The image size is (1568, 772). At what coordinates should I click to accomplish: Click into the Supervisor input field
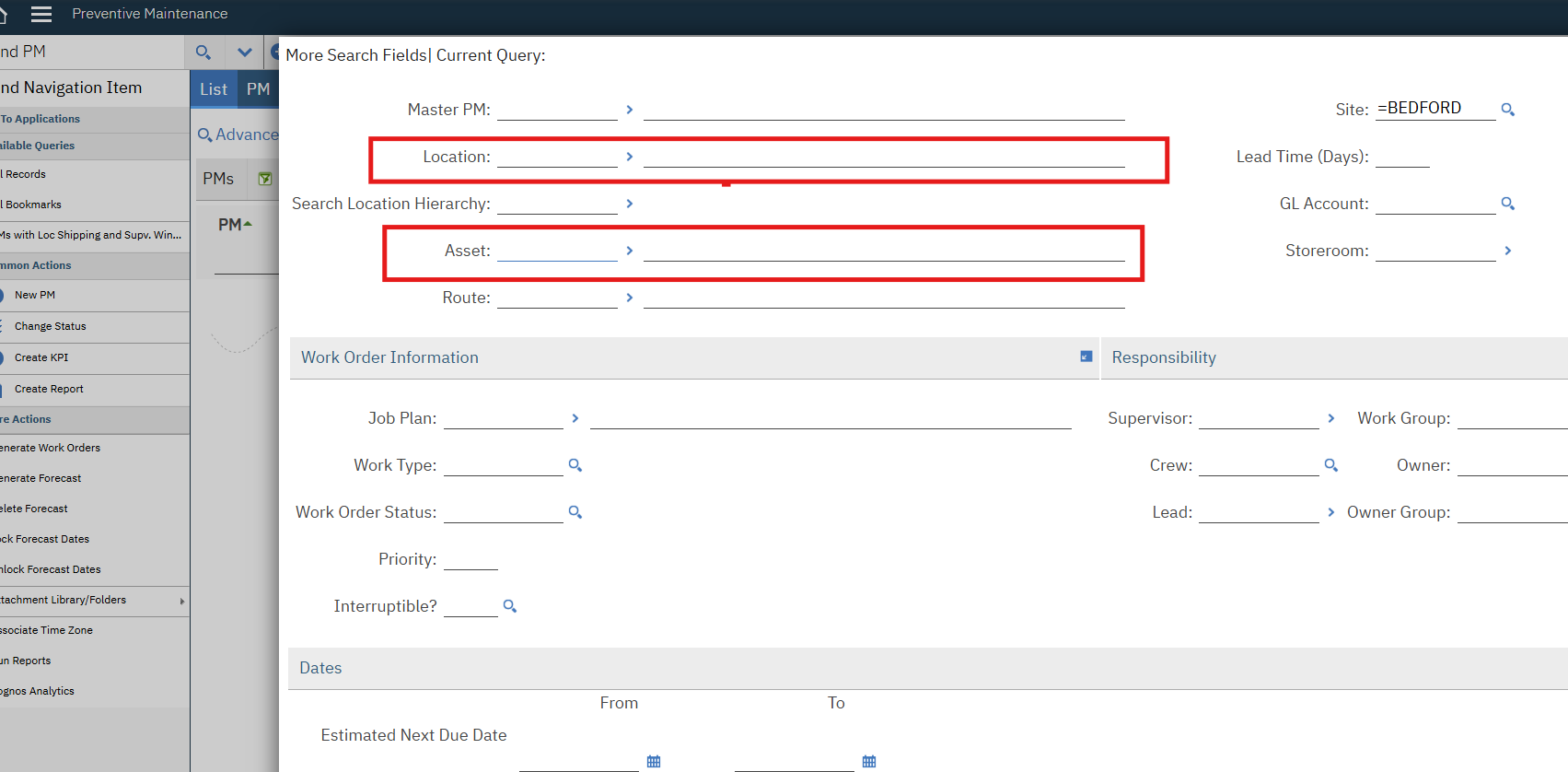[x=1259, y=418]
